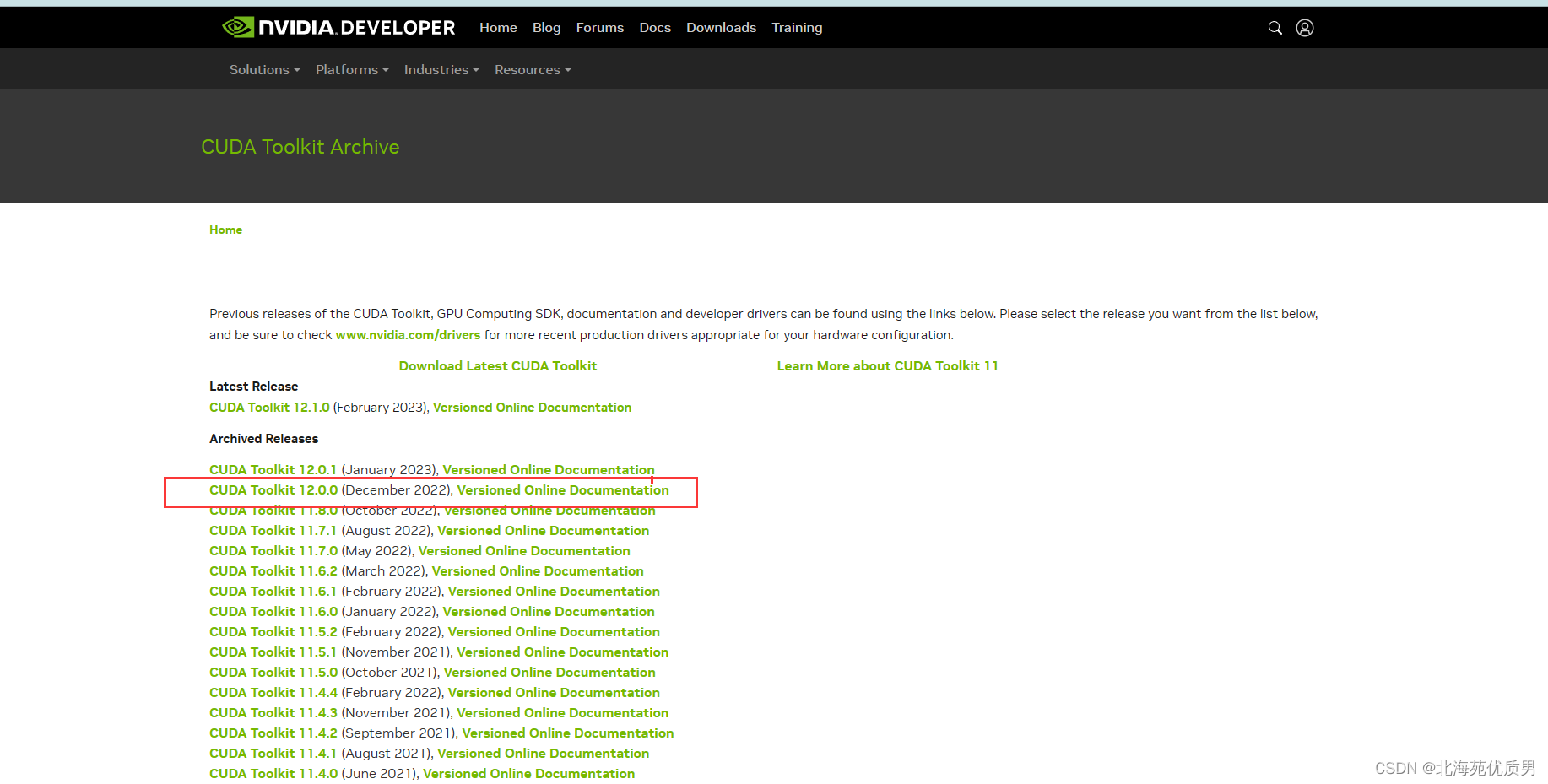The height and width of the screenshot is (784, 1548).
Task: Open CUDA Toolkit 11.6.0 link
Action: point(273,612)
